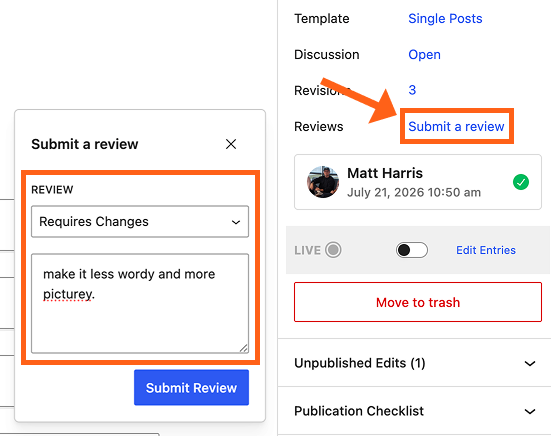Open the Submit a review link
This screenshot has width=551, height=436.
pyautogui.click(x=456, y=126)
